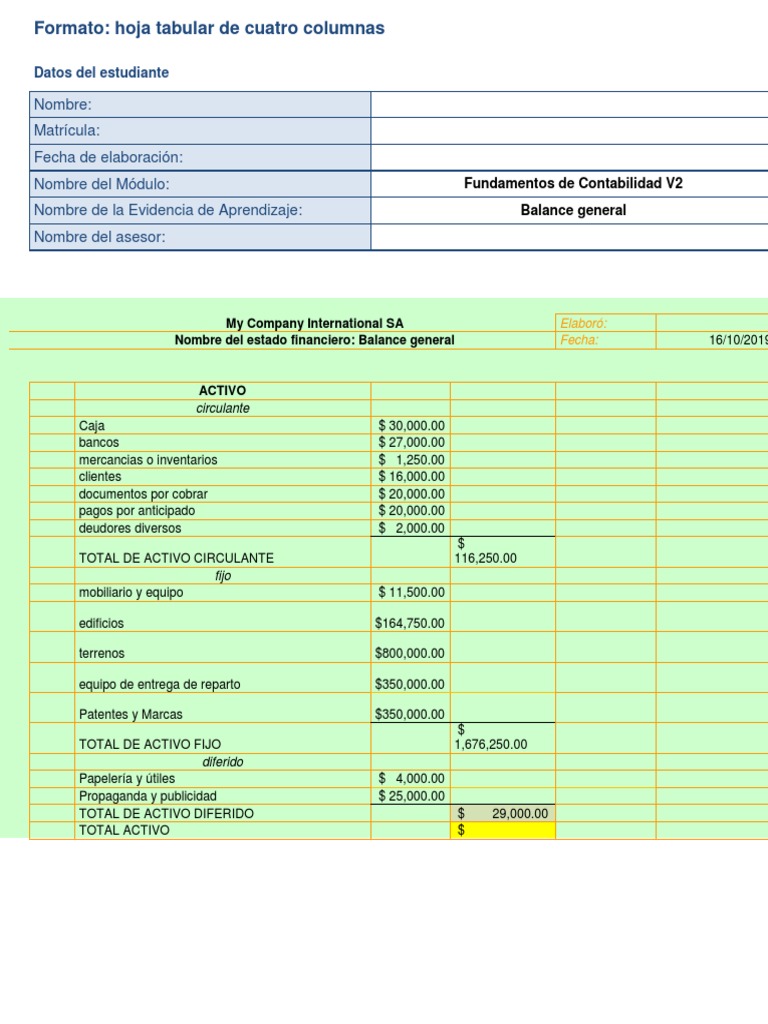Select 'TOTAL DE ACTIVO CIRCULANTE' label
Viewport: 768px width, 1024px height.
pos(223,552)
